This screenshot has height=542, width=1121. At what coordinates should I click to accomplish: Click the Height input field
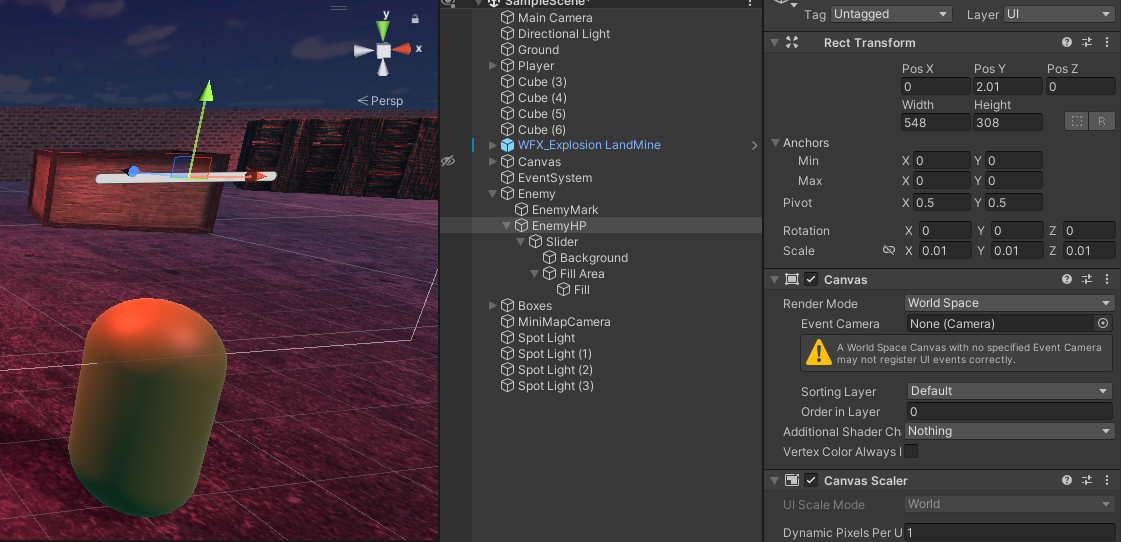pyautogui.click(x=1007, y=122)
